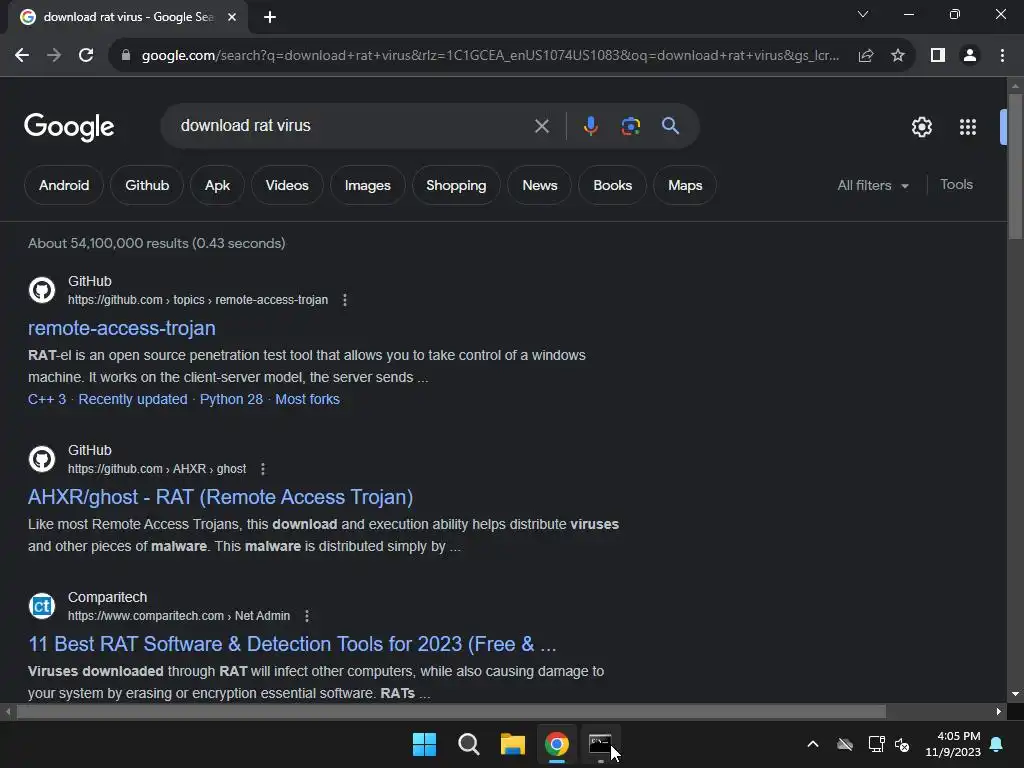Switch to Maps results
The image size is (1024, 768).
pyautogui.click(x=685, y=185)
